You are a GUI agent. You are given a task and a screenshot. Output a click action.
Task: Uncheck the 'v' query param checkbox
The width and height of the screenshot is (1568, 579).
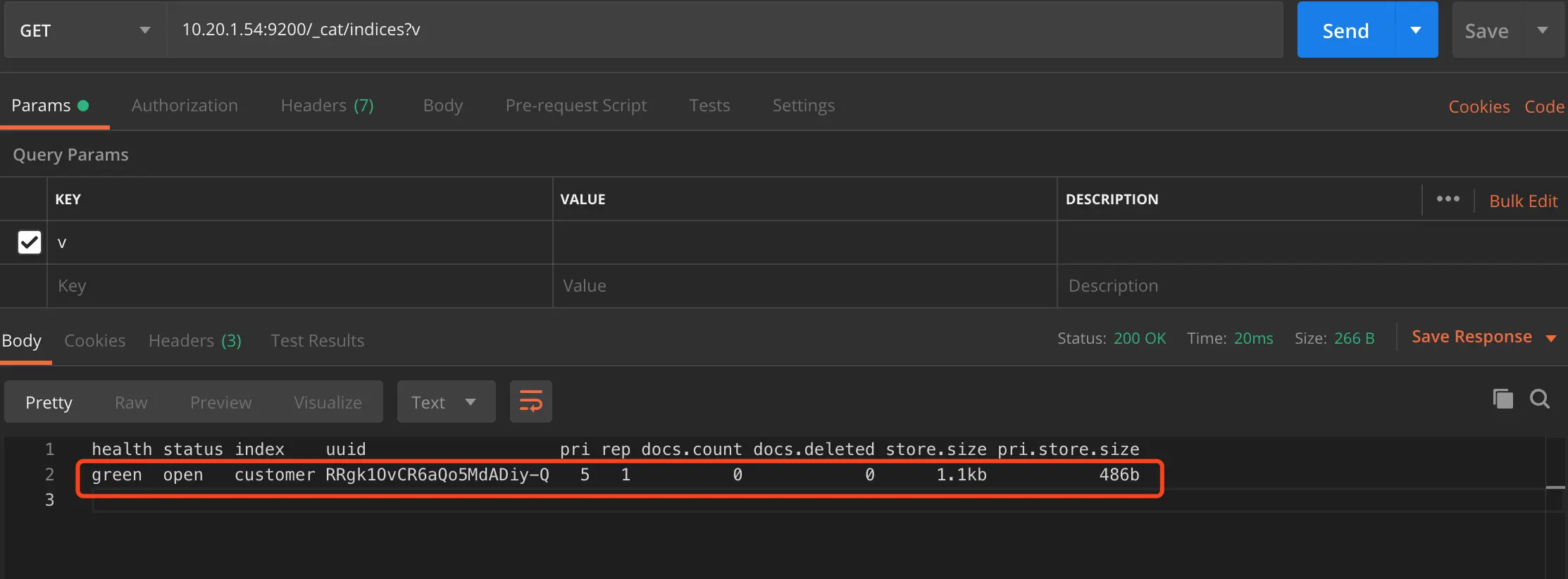30,242
